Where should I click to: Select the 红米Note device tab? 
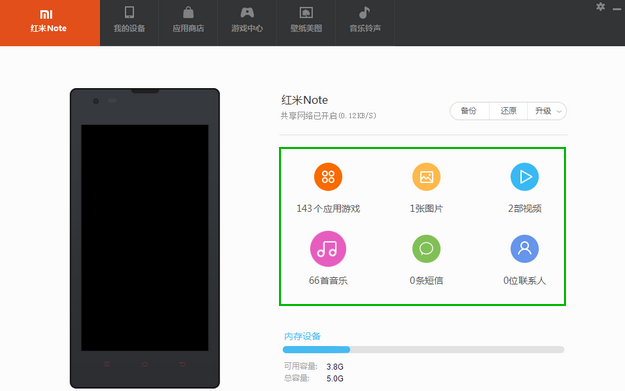click(50, 23)
